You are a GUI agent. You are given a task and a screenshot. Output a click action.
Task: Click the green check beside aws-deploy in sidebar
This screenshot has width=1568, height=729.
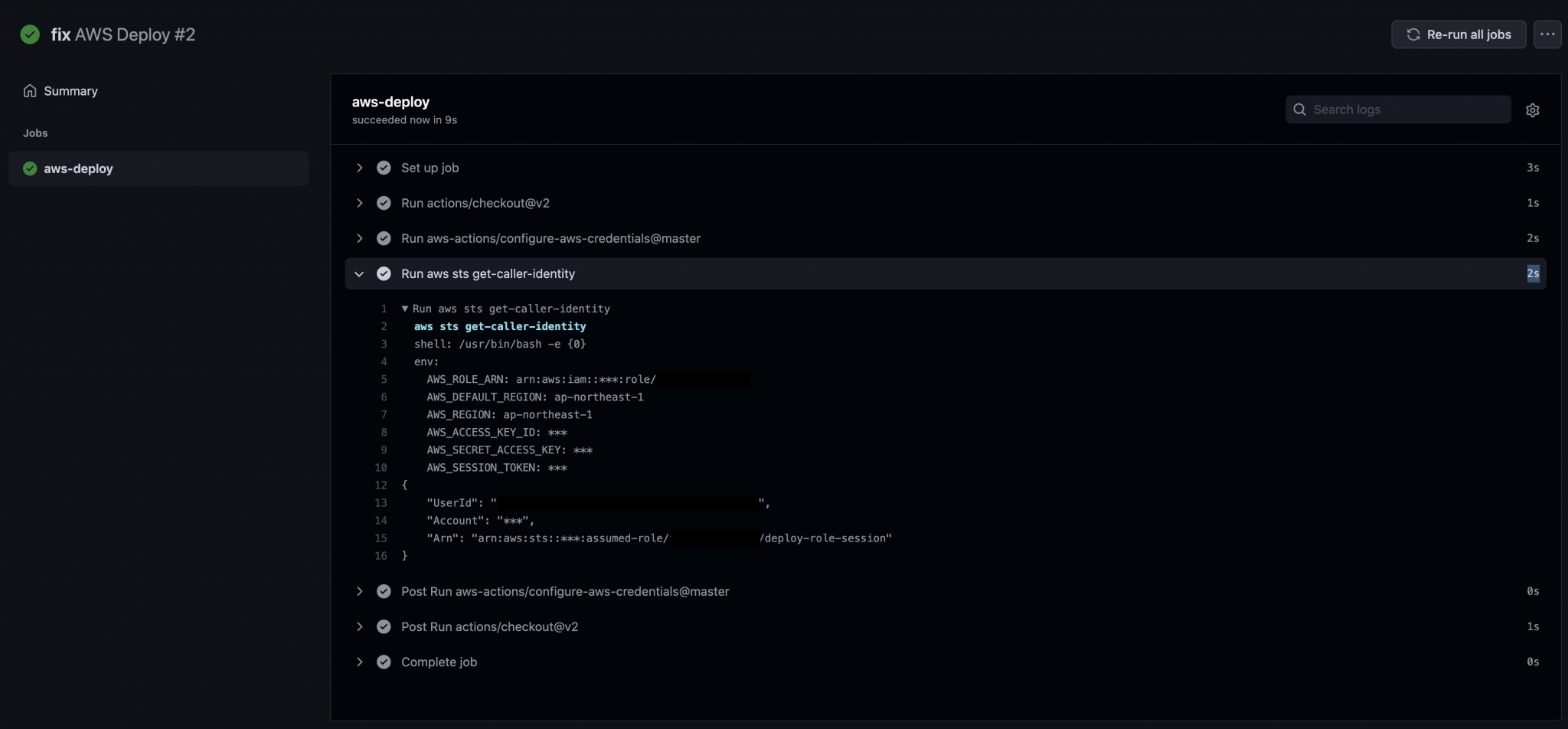tap(29, 168)
